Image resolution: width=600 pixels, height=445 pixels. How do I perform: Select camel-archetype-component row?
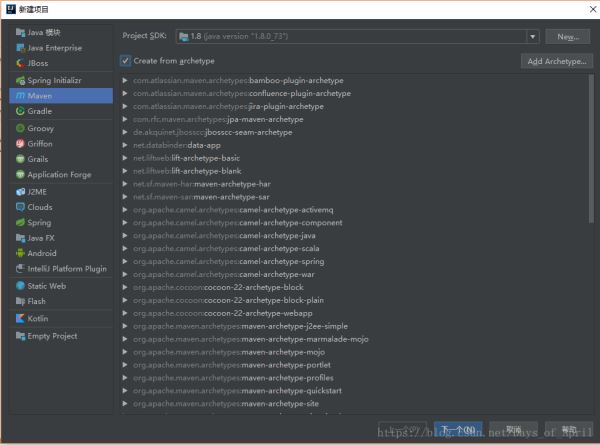pyautogui.click(x=354, y=223)
